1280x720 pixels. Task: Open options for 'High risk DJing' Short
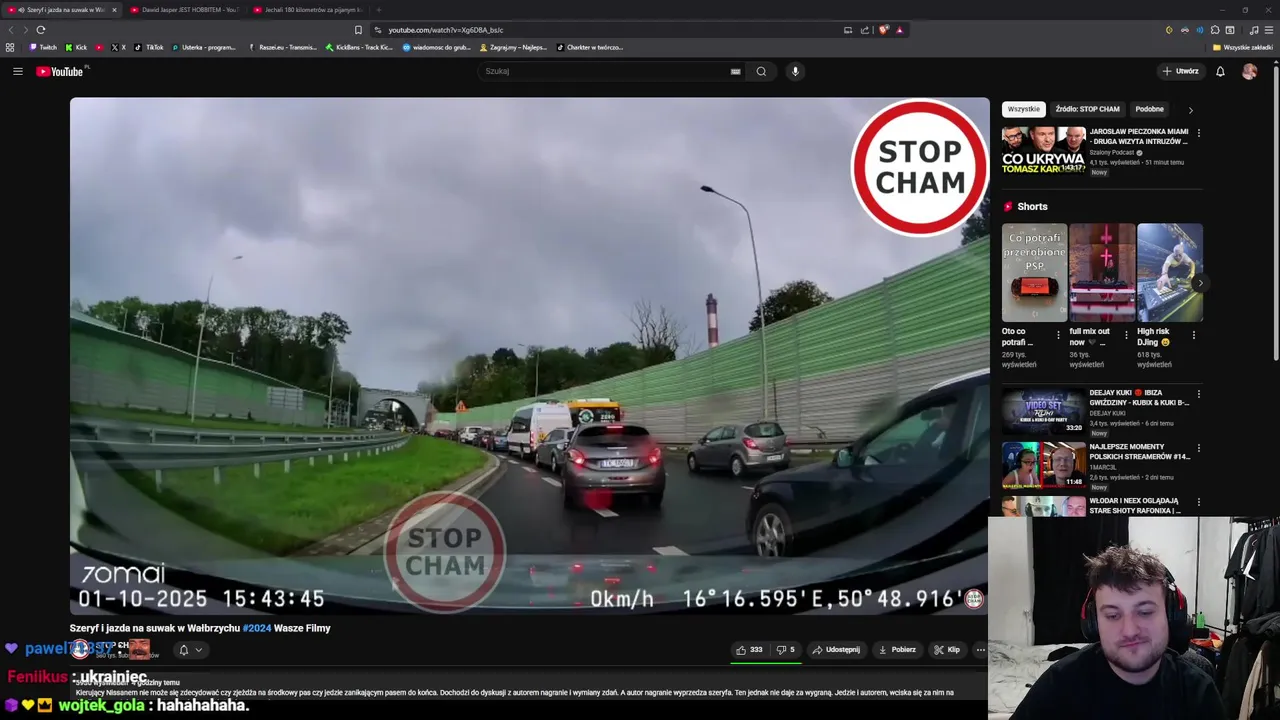[x=1194, y=335]
